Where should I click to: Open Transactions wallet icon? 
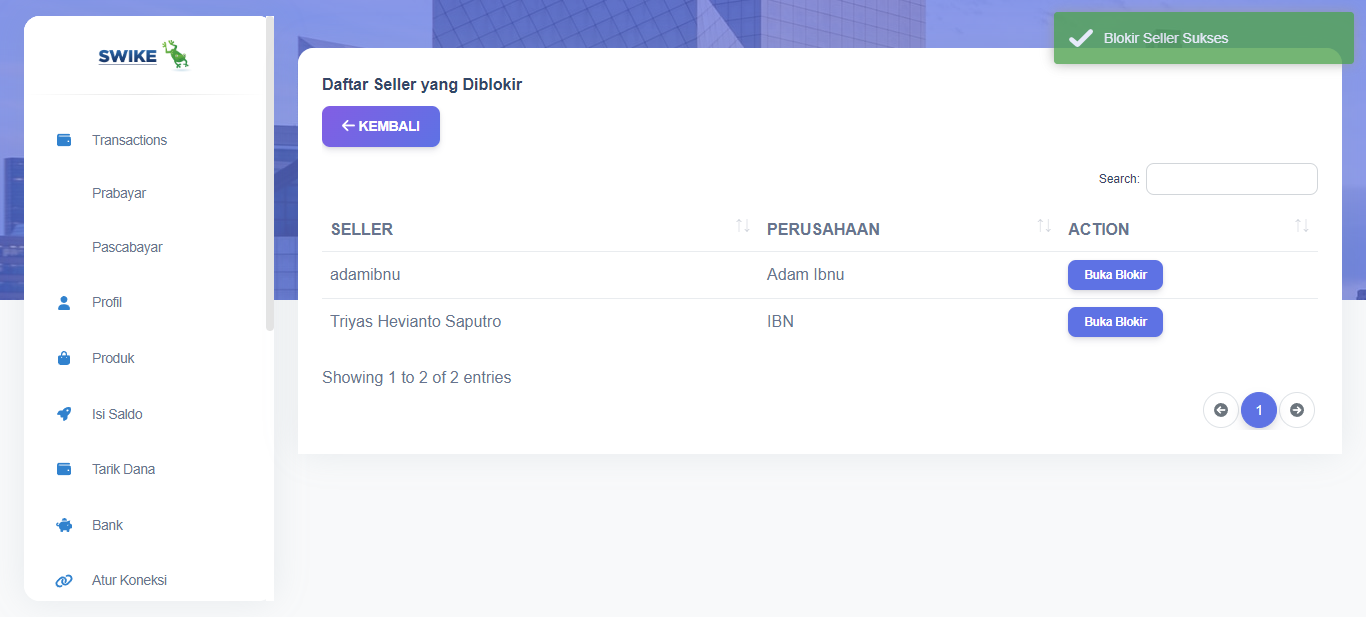(64, 140)
